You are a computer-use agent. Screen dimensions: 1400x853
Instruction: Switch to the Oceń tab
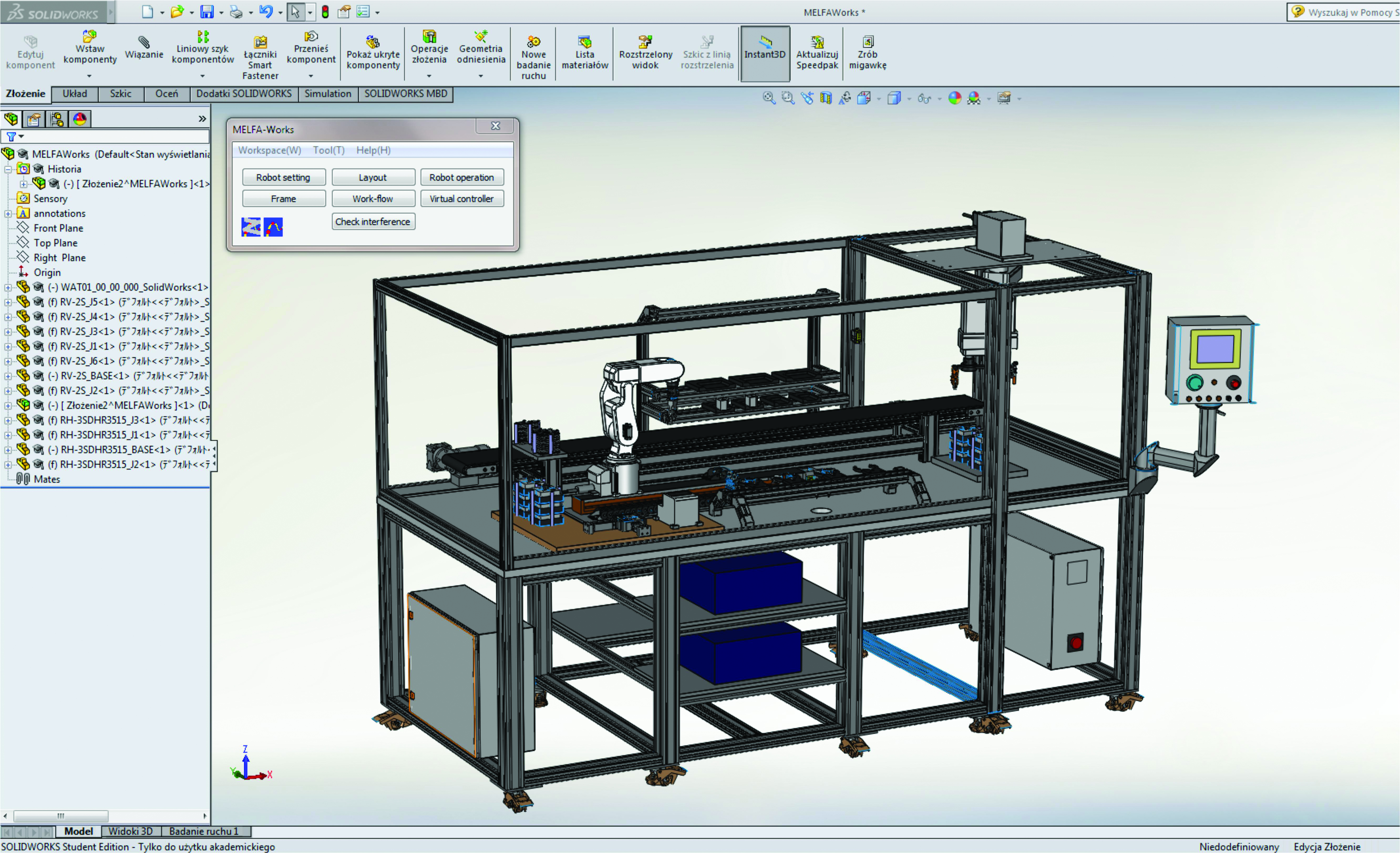coord(167,94)
